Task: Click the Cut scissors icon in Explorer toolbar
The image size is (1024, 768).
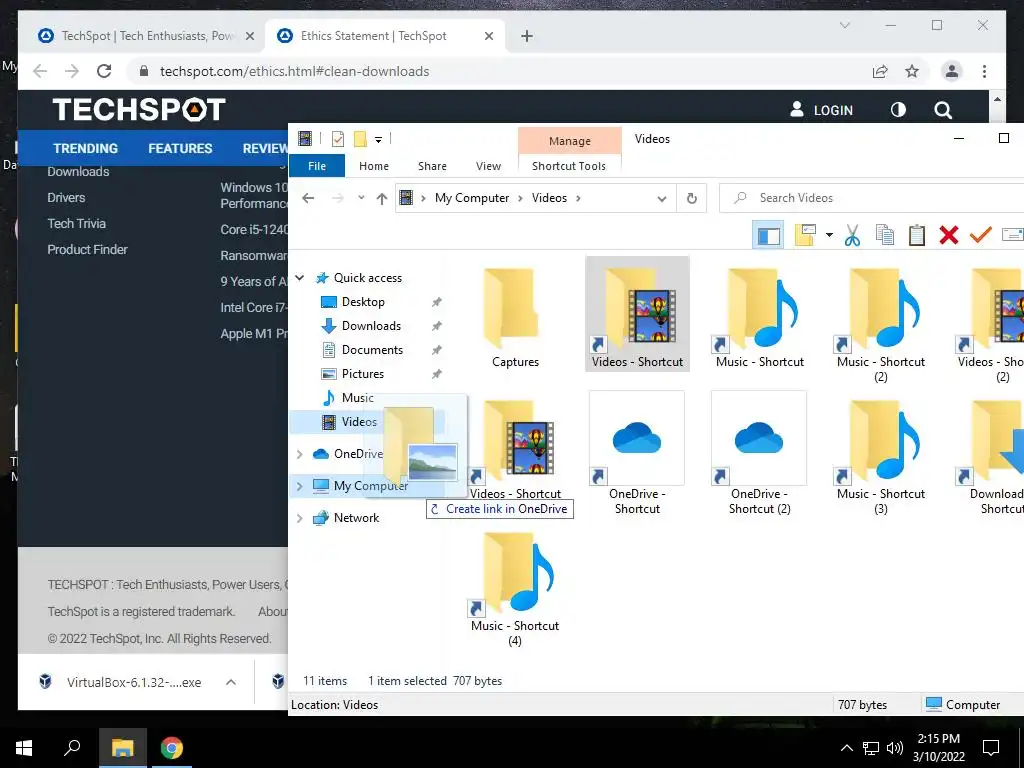Action: 852,235
